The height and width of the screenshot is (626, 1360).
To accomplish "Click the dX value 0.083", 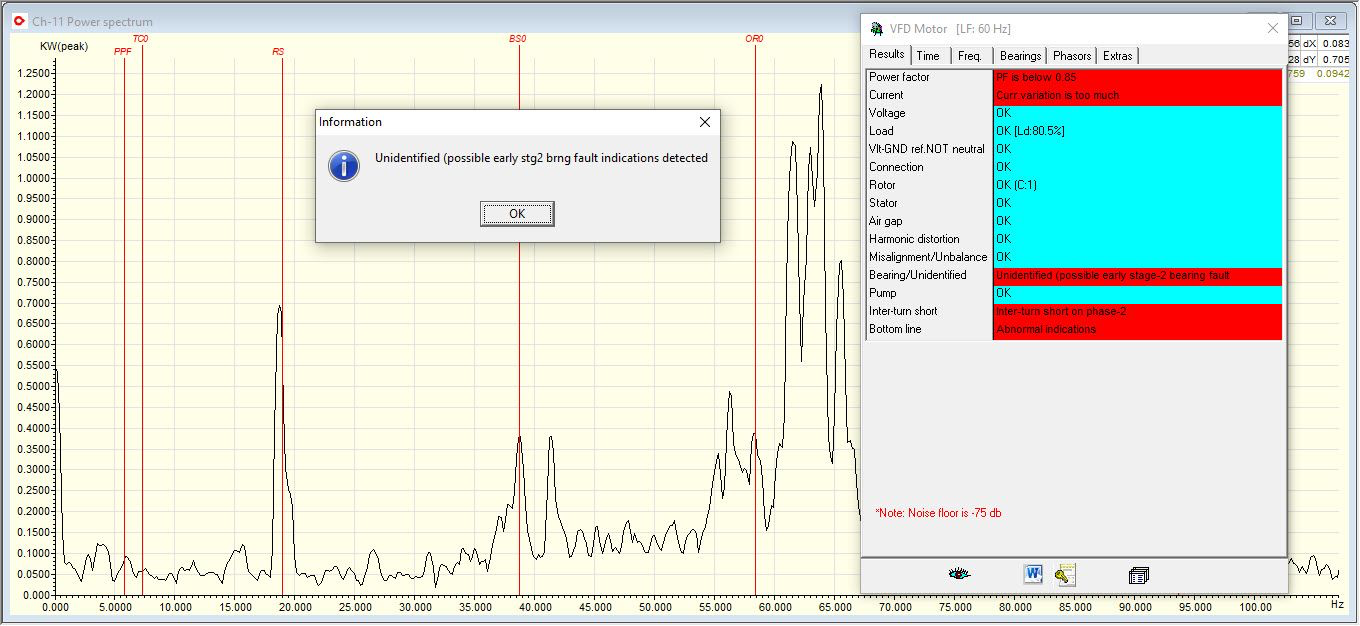I will (x=1335, y=44).
